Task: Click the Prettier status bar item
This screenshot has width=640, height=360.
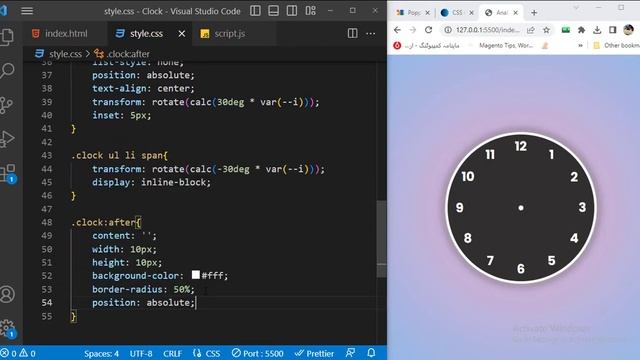Action: click(314, 353)
